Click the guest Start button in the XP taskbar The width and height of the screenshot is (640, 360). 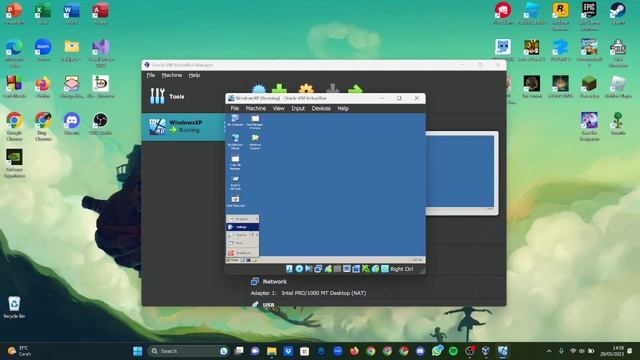click(x=232, y=260)
